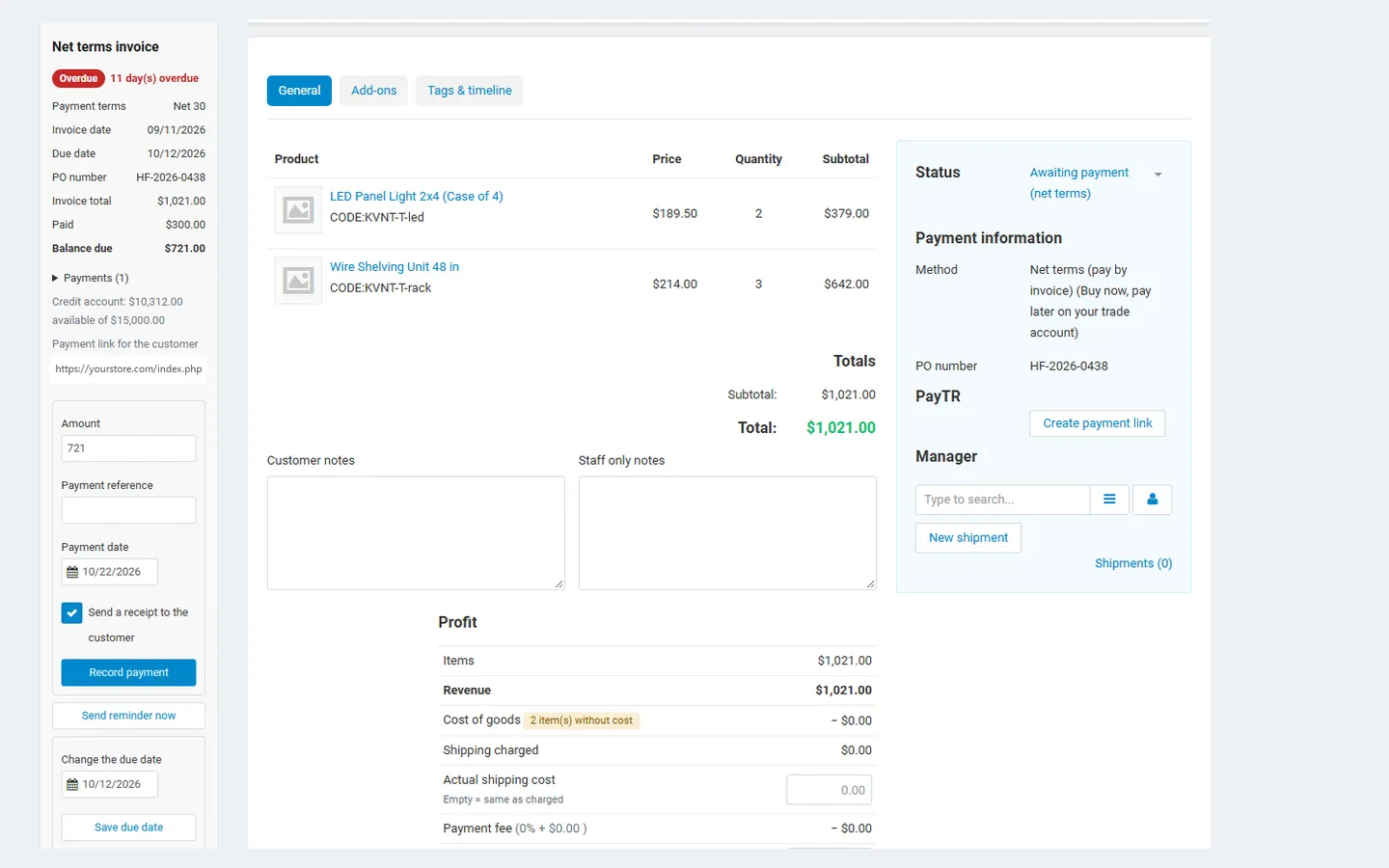Click into the Staff only notes textarea
This screenshot has height=868, width=1389.
coord(727,532)
